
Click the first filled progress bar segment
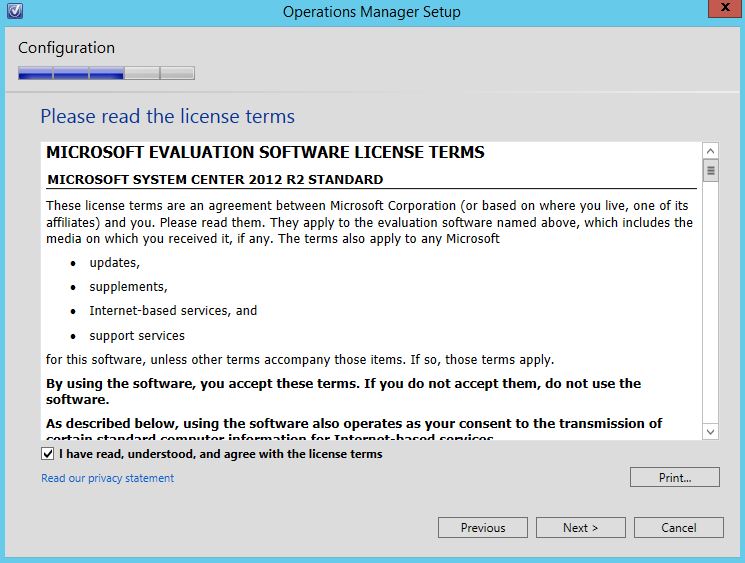click(35, 73)
